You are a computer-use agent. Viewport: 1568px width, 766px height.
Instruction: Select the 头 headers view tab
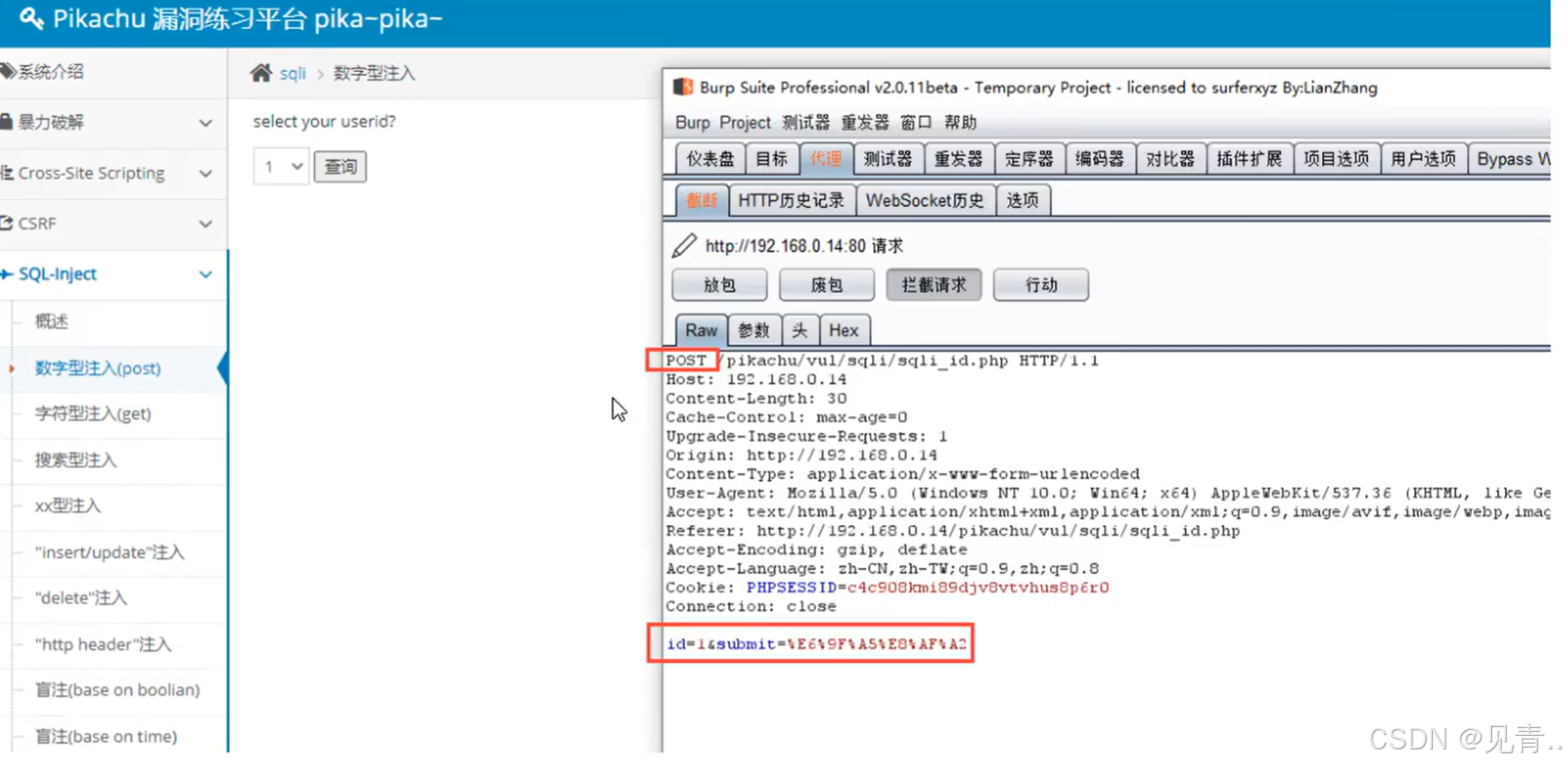coord(799,331)
